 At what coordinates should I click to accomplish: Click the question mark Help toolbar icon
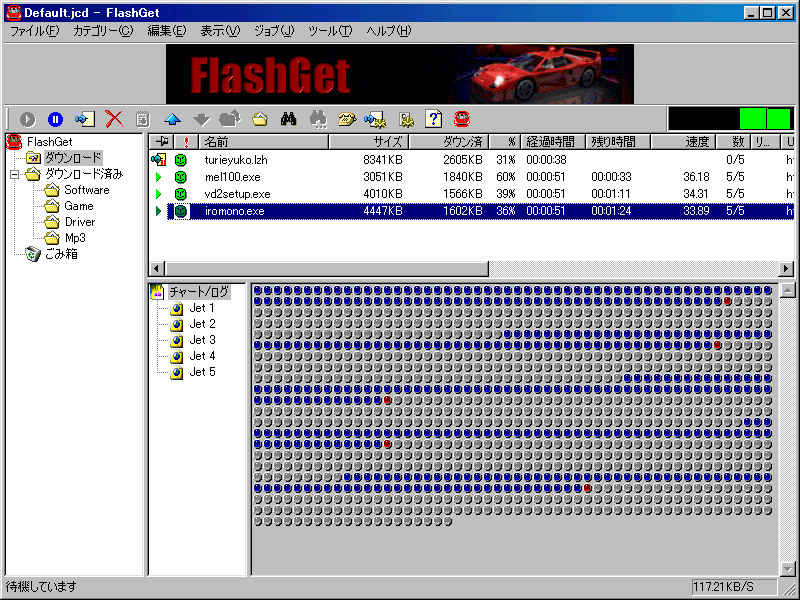click(x=434, y=119)
